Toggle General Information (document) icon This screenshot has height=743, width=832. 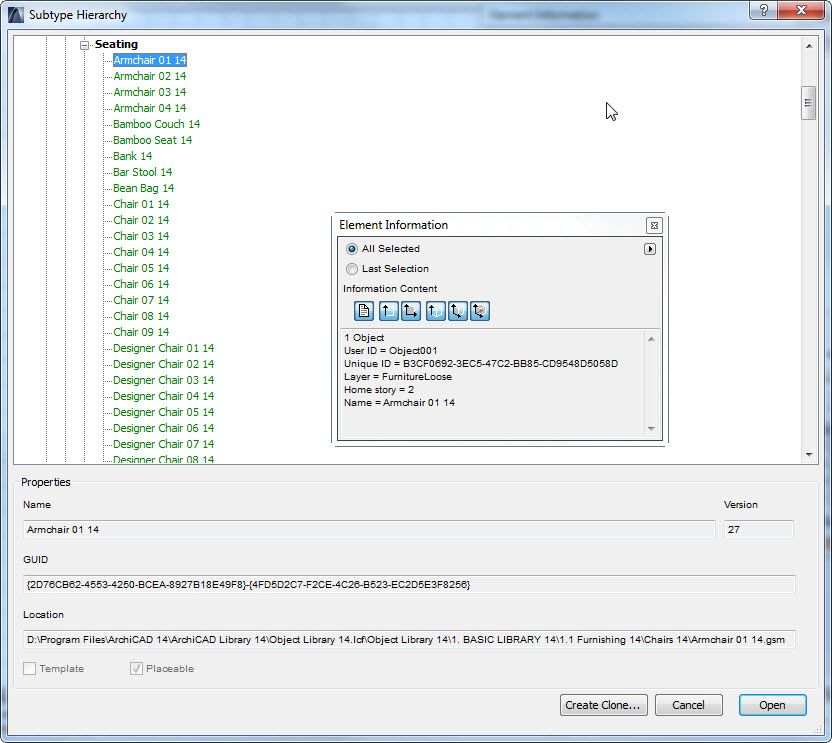364,310
